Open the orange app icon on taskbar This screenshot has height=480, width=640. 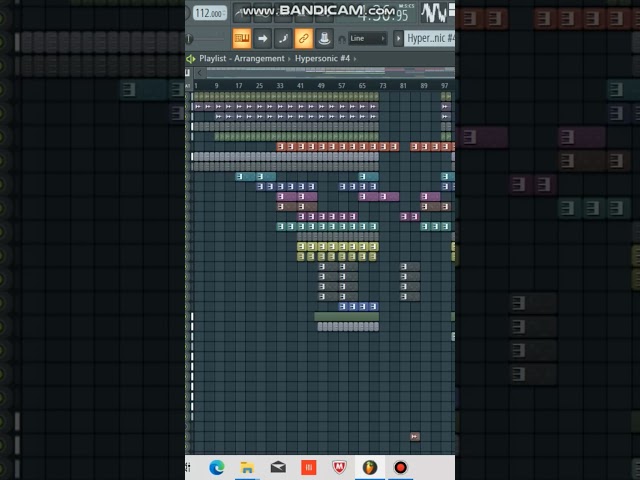click(x=309, y=467)
